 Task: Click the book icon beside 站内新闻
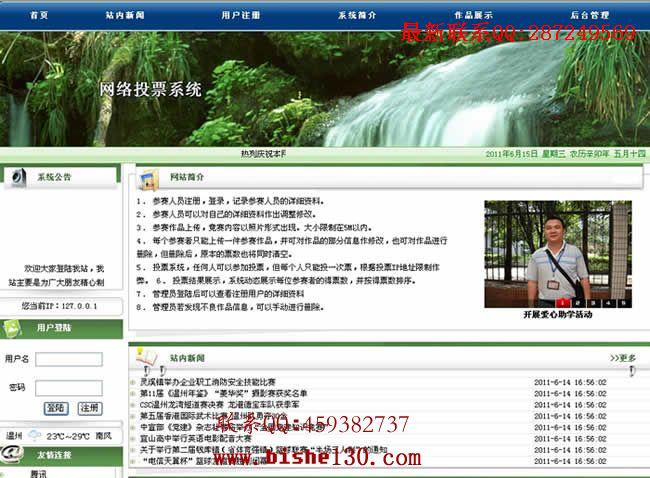(147, 358)
